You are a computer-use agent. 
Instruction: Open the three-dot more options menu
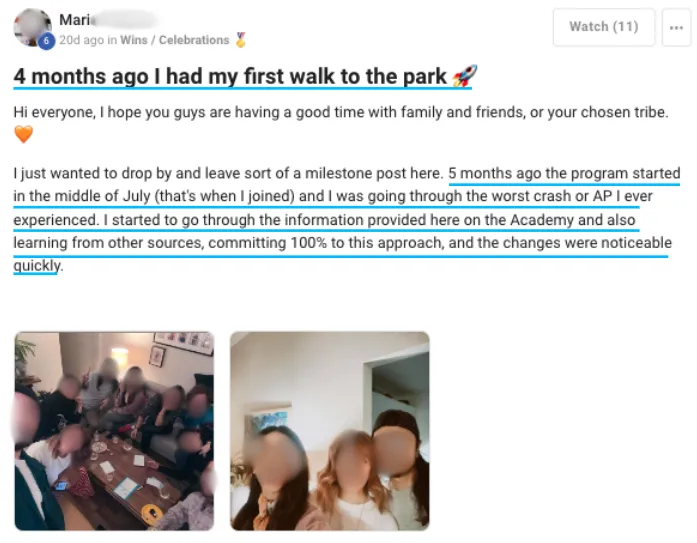[x=676, y=27]
